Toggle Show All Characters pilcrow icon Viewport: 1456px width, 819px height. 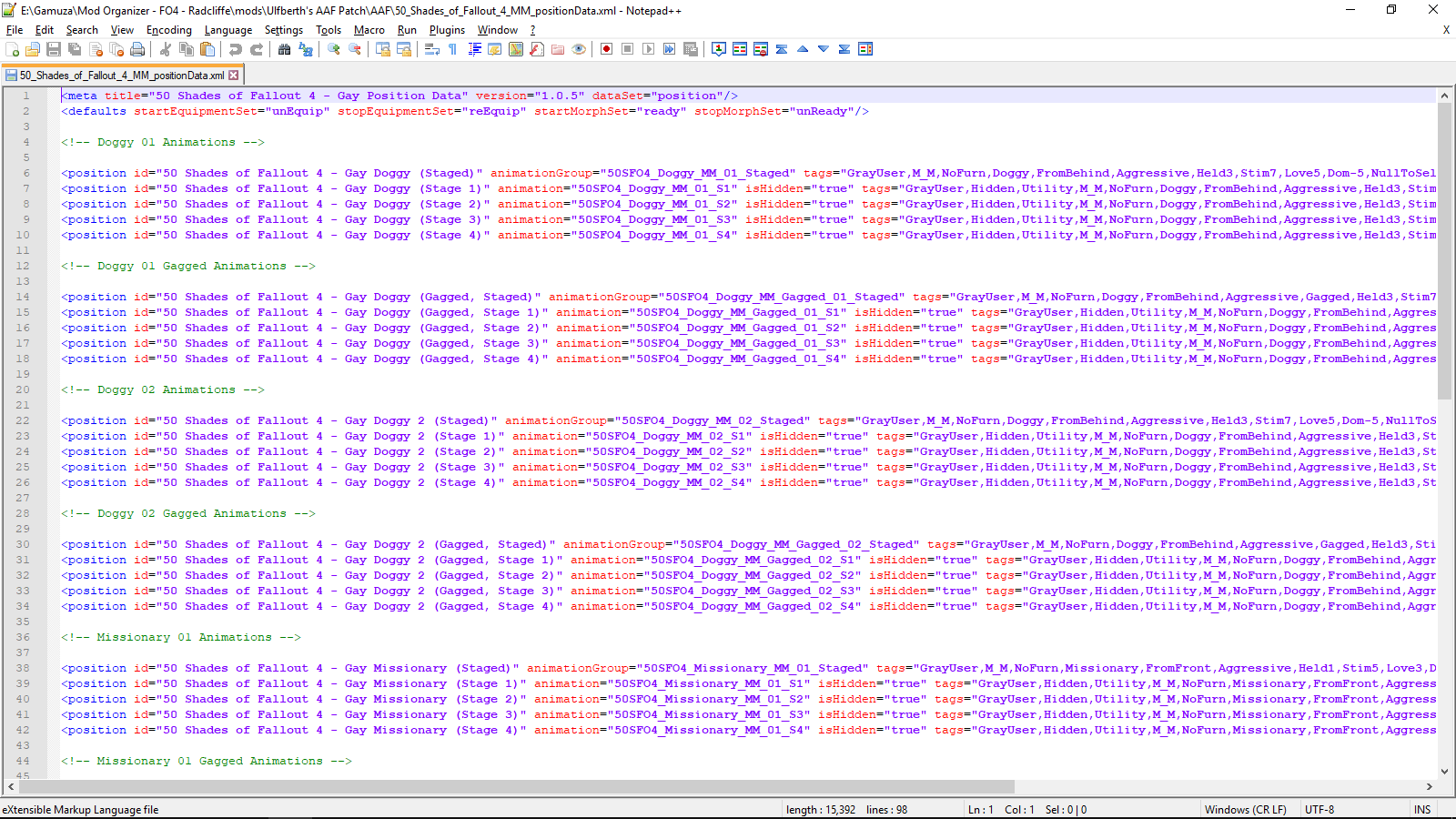click(x=453, y=49)
